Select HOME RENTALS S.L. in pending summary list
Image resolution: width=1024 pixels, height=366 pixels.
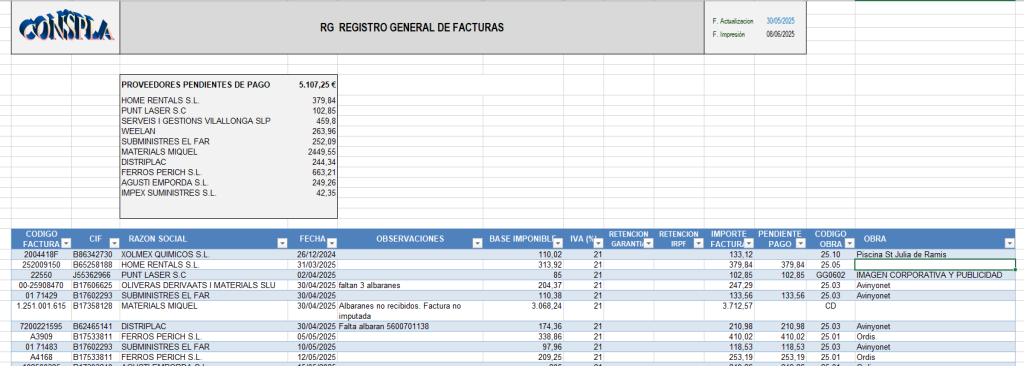pyautogui.click(x=161, y=101)
